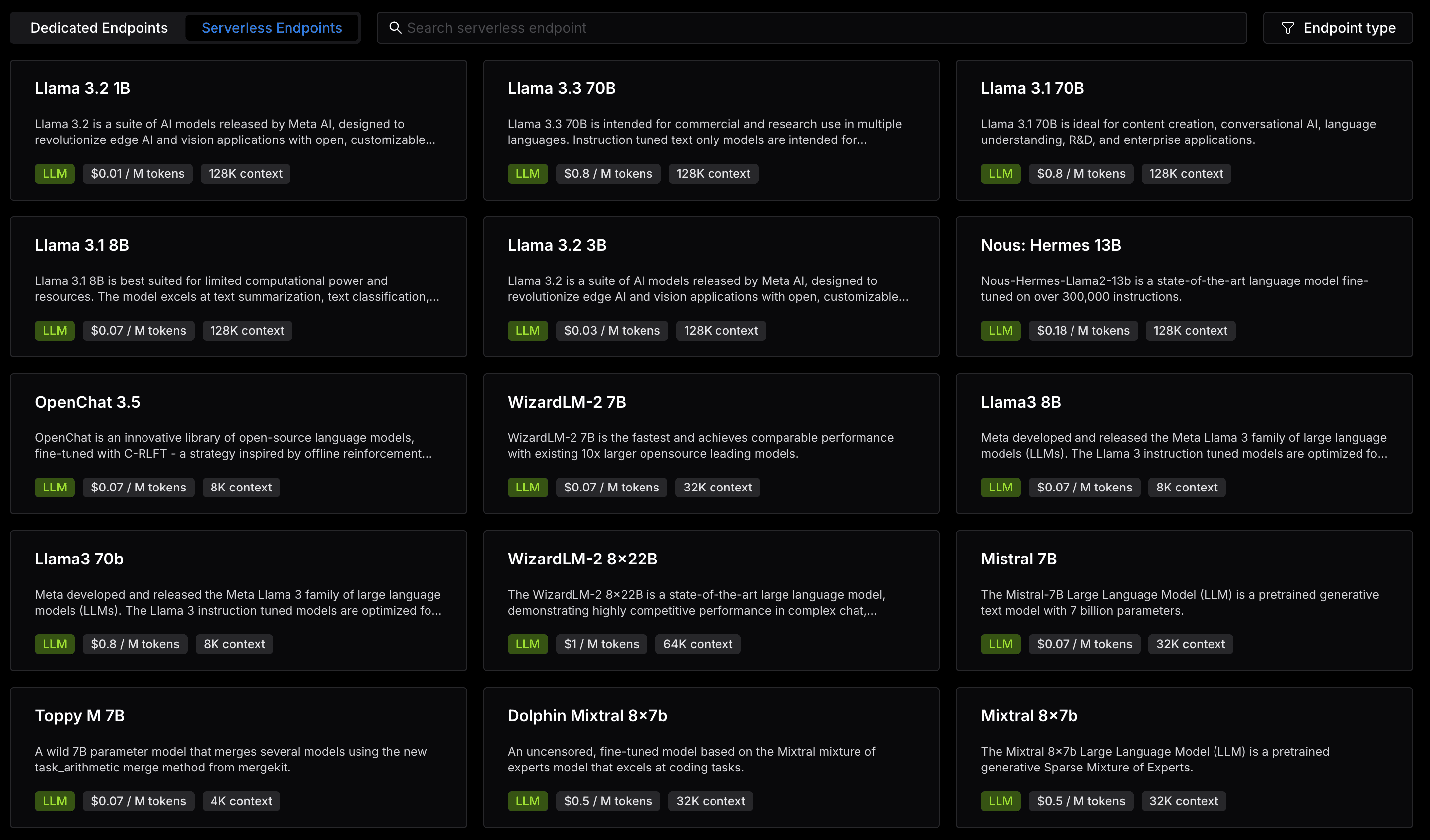This screenshot has height=840, width=1430.
Task: Click 32K context tag on WizardLM-2 7B
Action: (717, 487)
